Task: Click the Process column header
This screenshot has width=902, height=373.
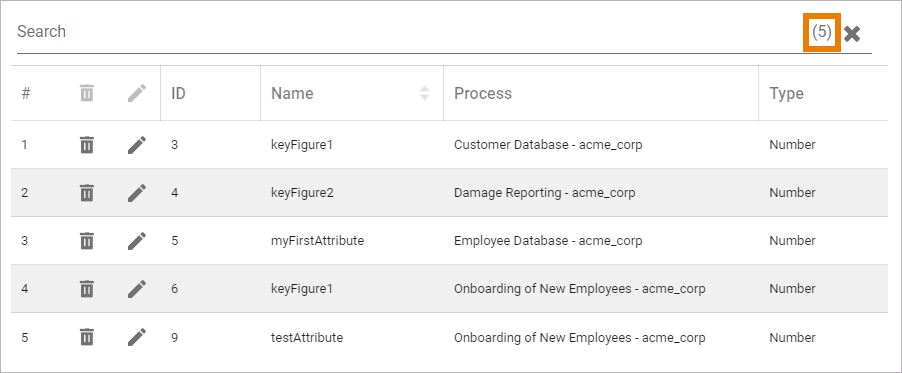Action: click(483, 93)
